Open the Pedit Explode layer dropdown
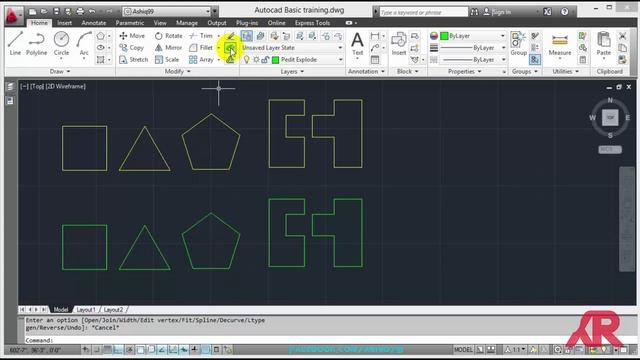The width and height of the screenshot is (640, 360). pyautogui.click(x=292, y=60)
